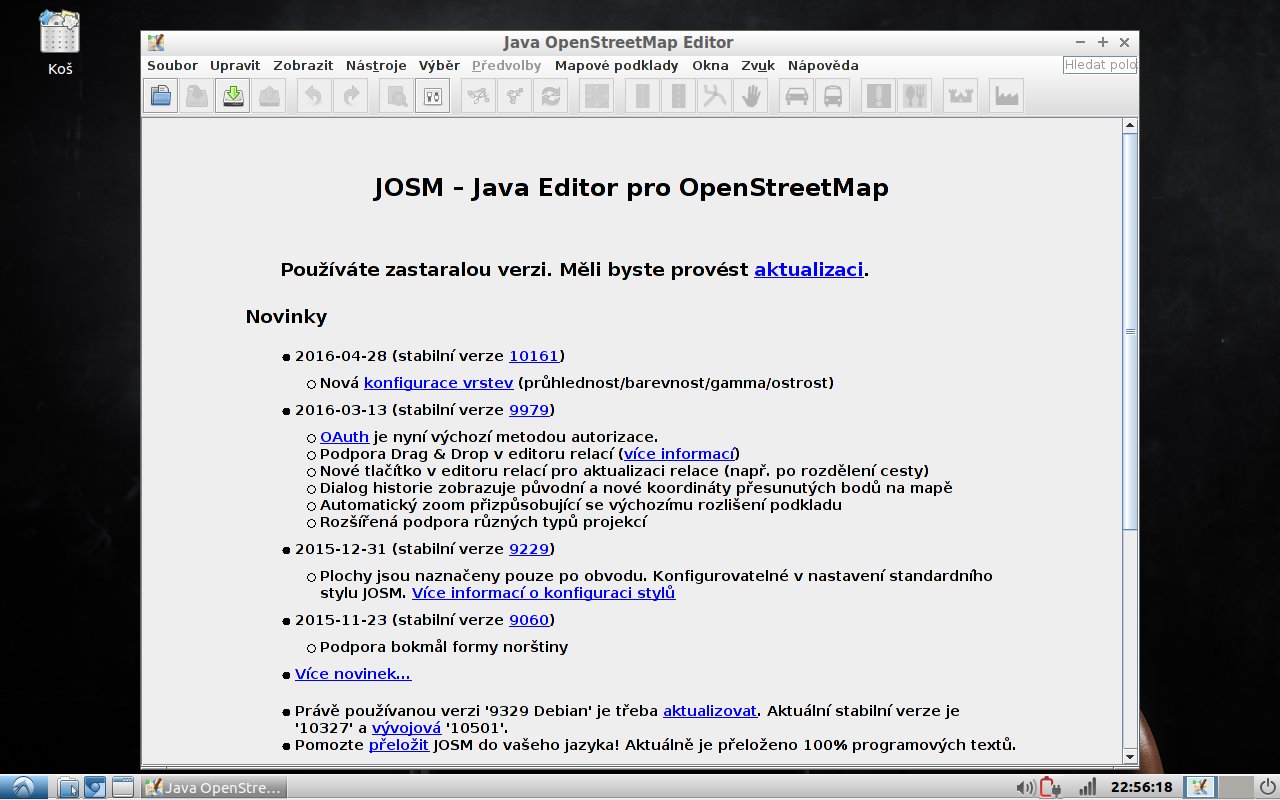Click the 'Novinky' heading text
Viewport: 1280px width, 800px height.
(286, 317)
